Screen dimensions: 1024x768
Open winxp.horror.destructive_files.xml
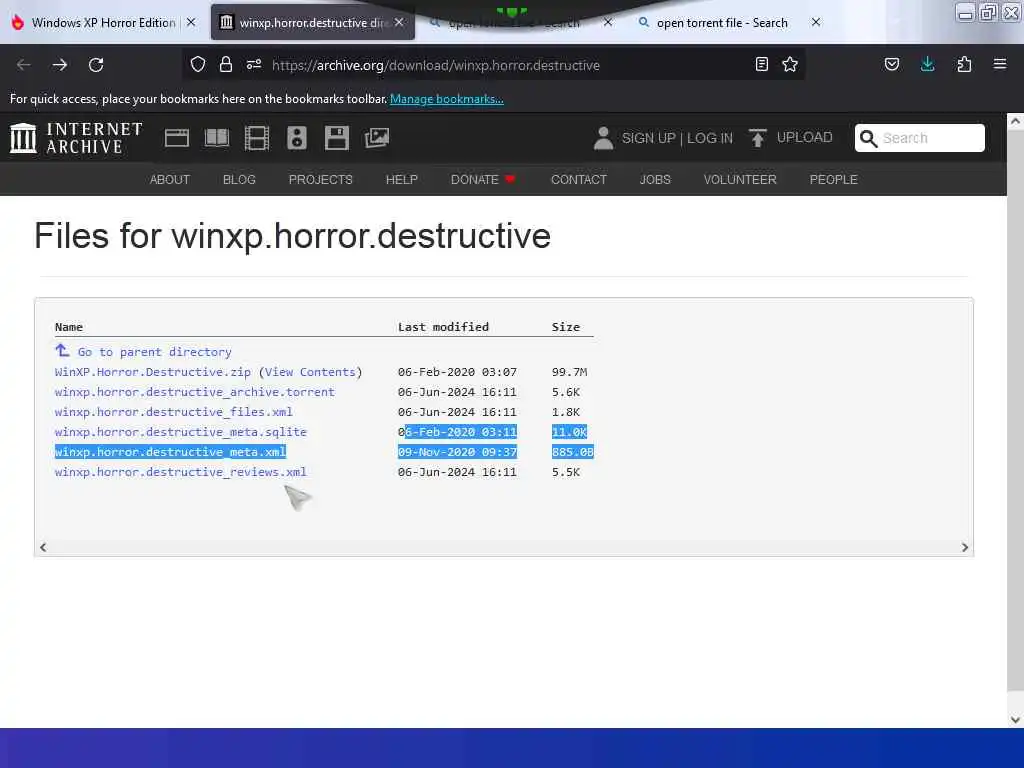[x=174, y=412]
